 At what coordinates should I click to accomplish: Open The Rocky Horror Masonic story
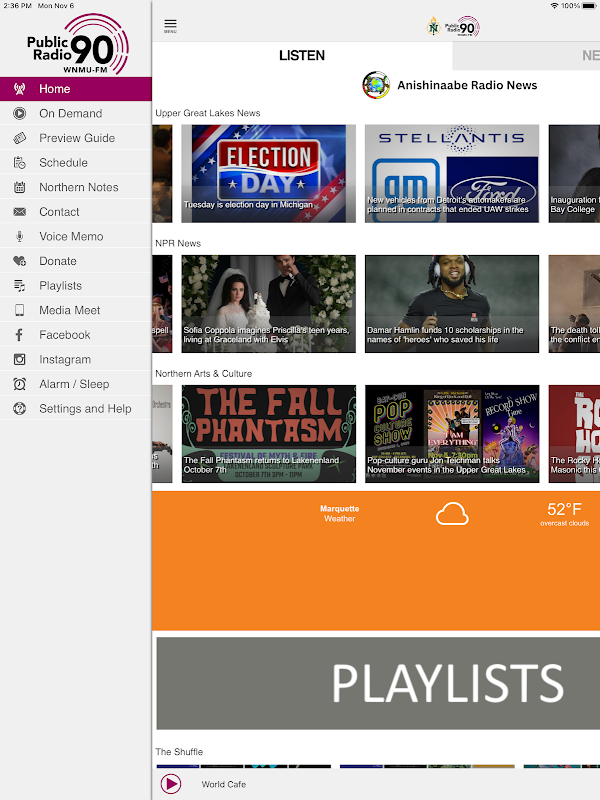pos(574,434)
